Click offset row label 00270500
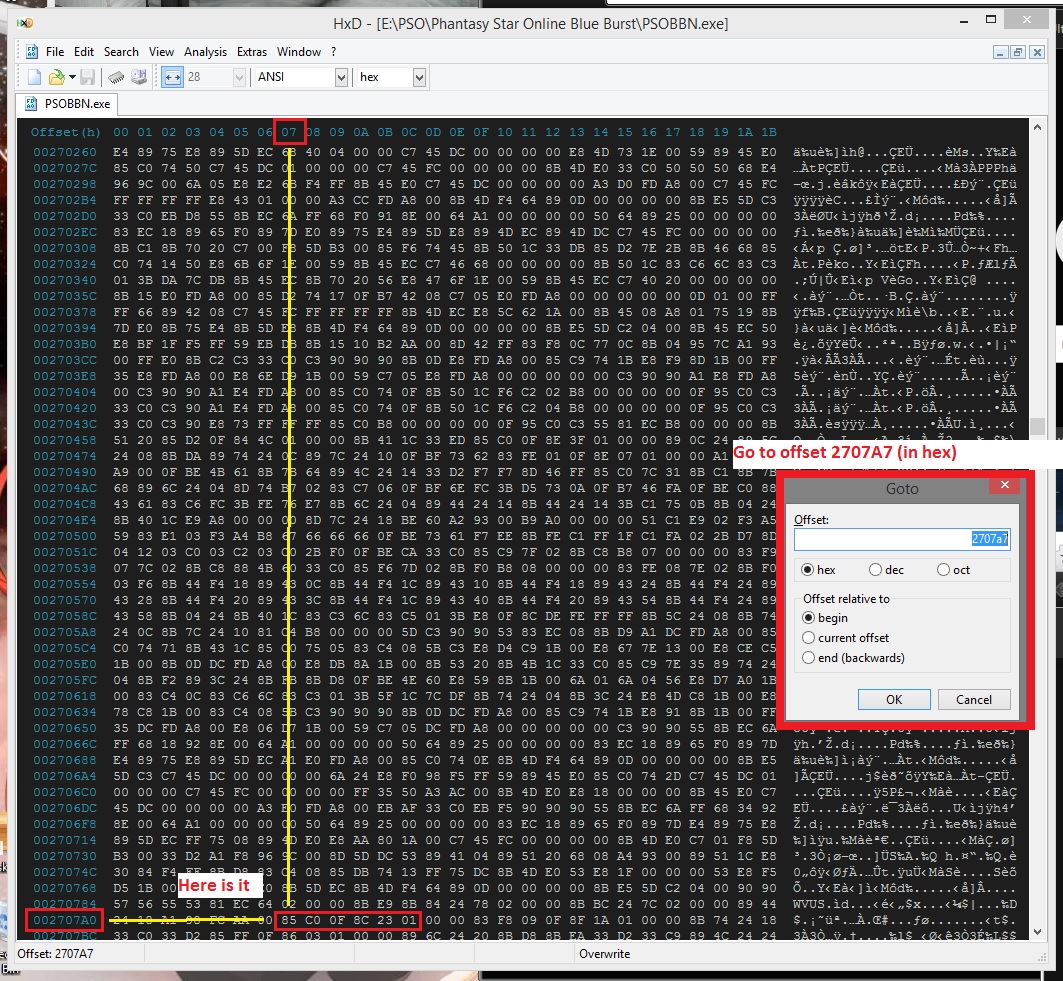Screen dimensions: 1063x981 point(65,536)
